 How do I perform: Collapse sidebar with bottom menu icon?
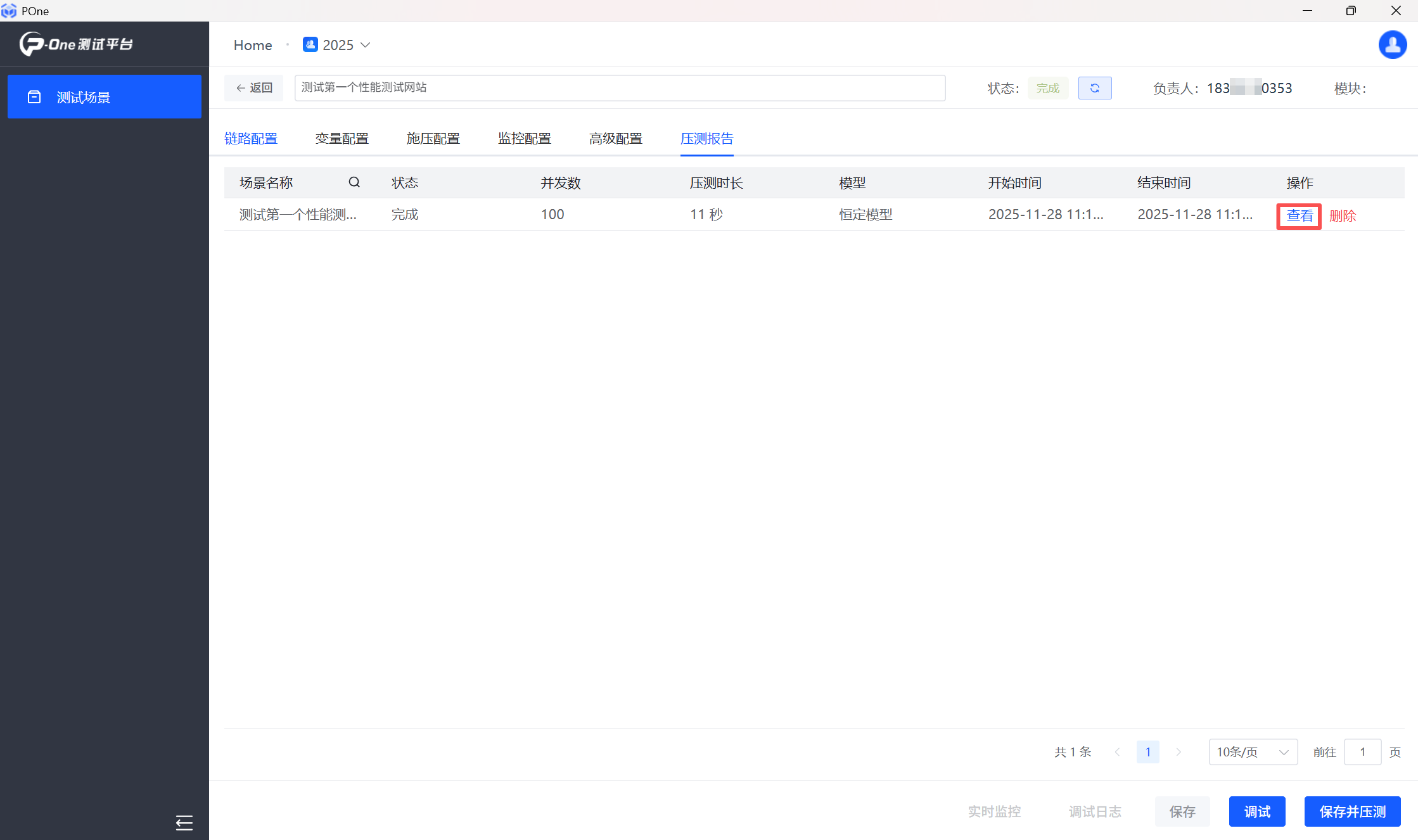(184, 822)
